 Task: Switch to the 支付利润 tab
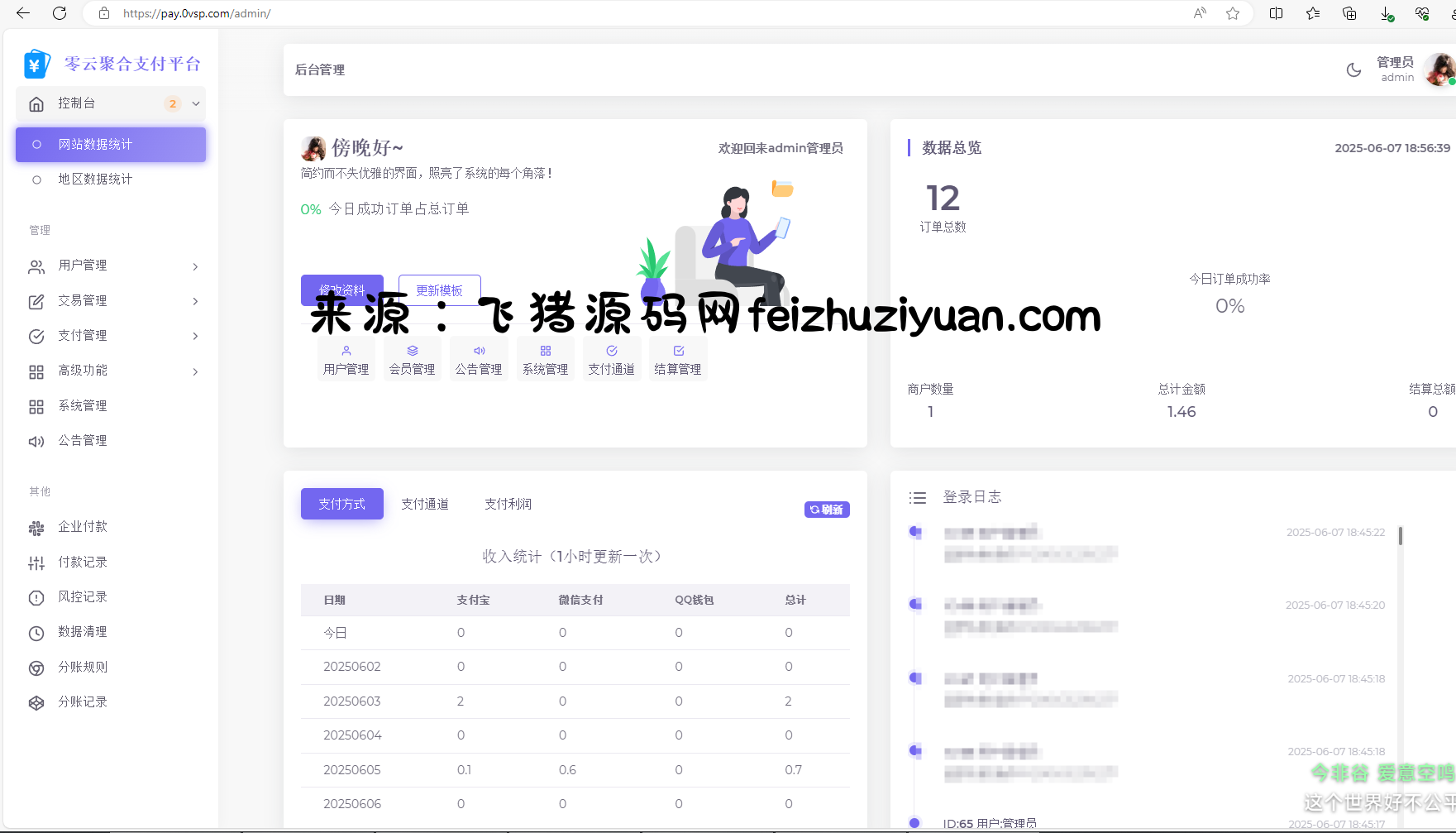(x=508, y=504)
